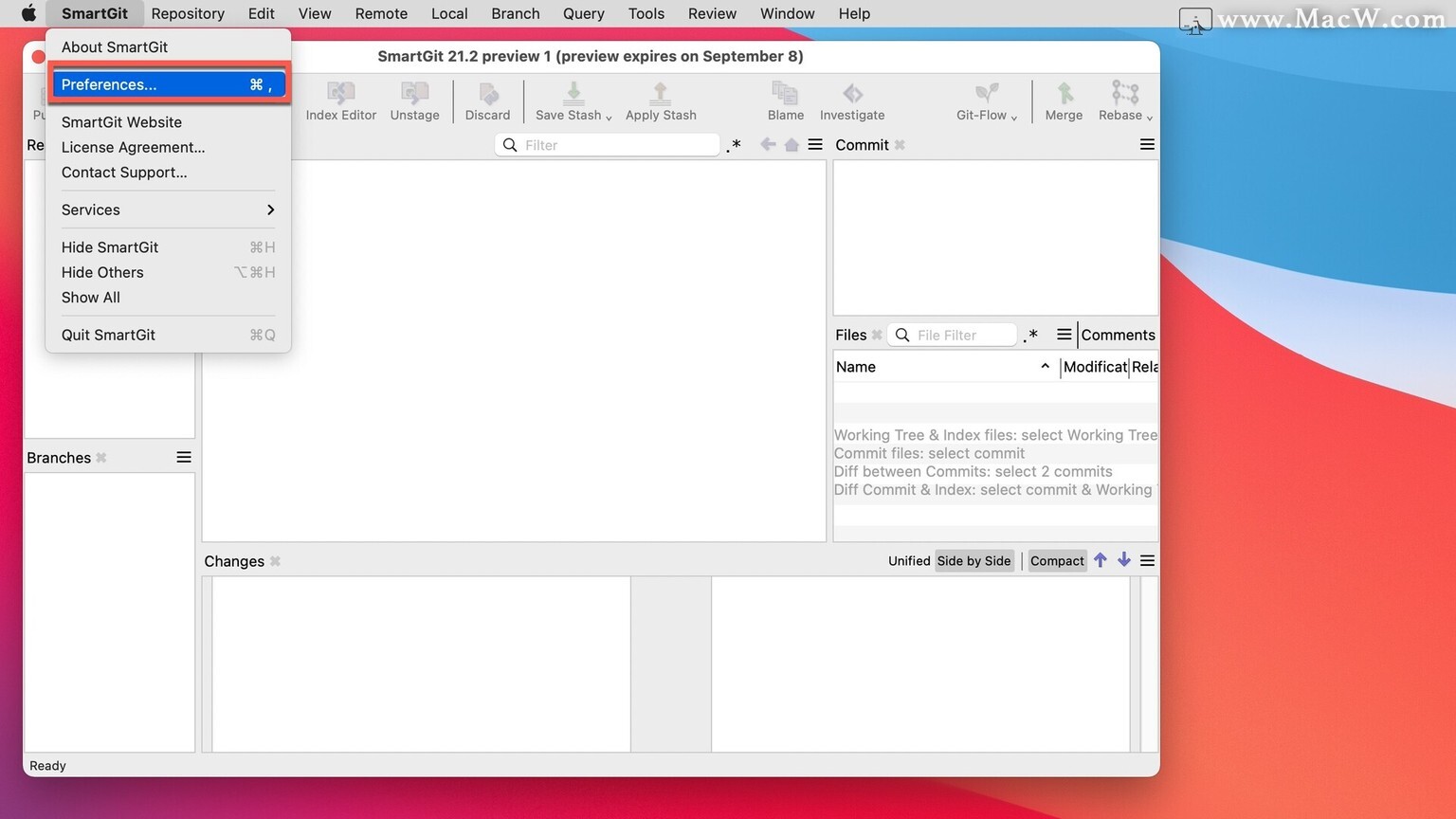Open the Branches panel options menu

point(184,458)
